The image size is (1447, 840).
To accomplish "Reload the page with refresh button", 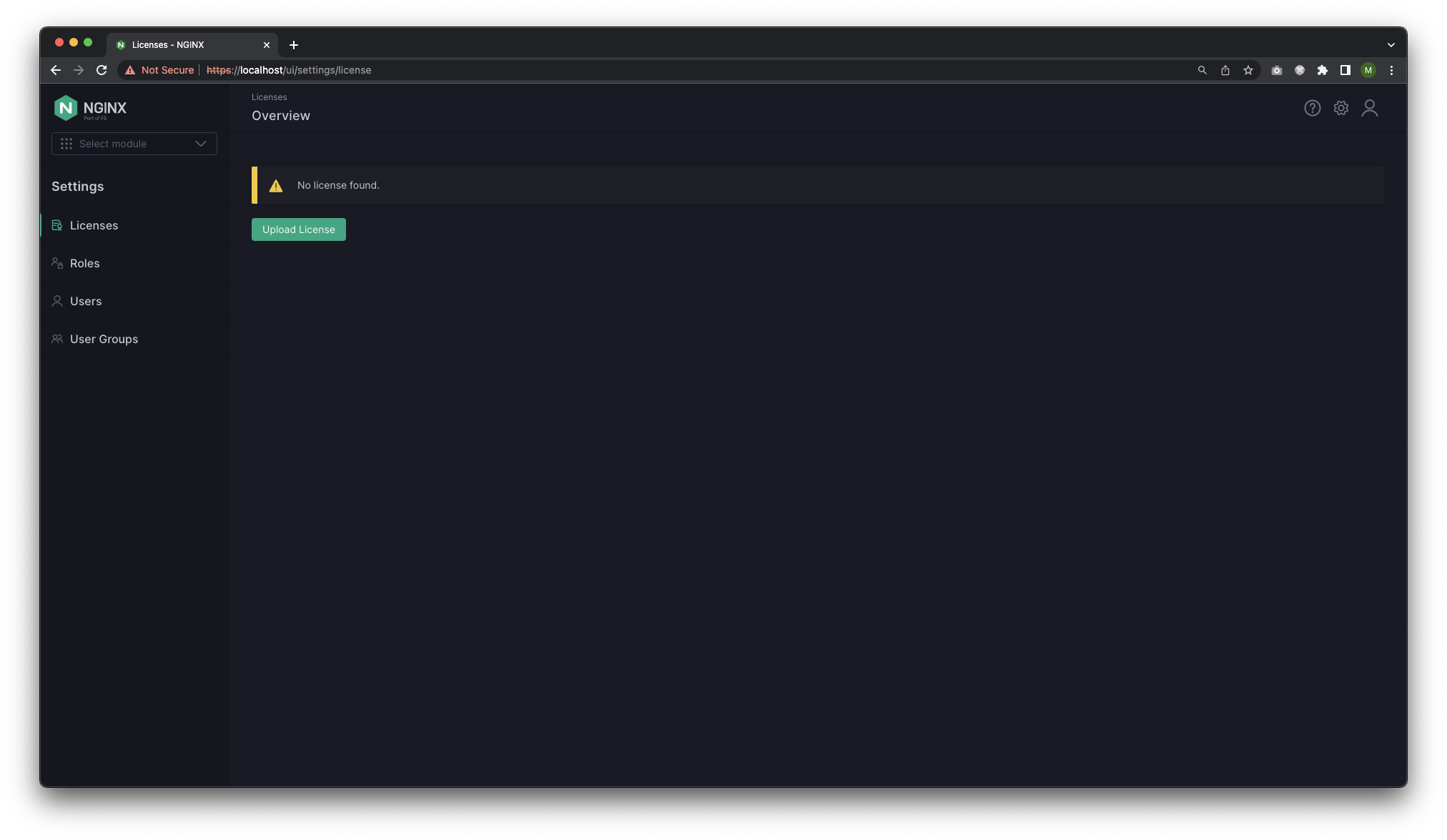I will coord(102,70).
